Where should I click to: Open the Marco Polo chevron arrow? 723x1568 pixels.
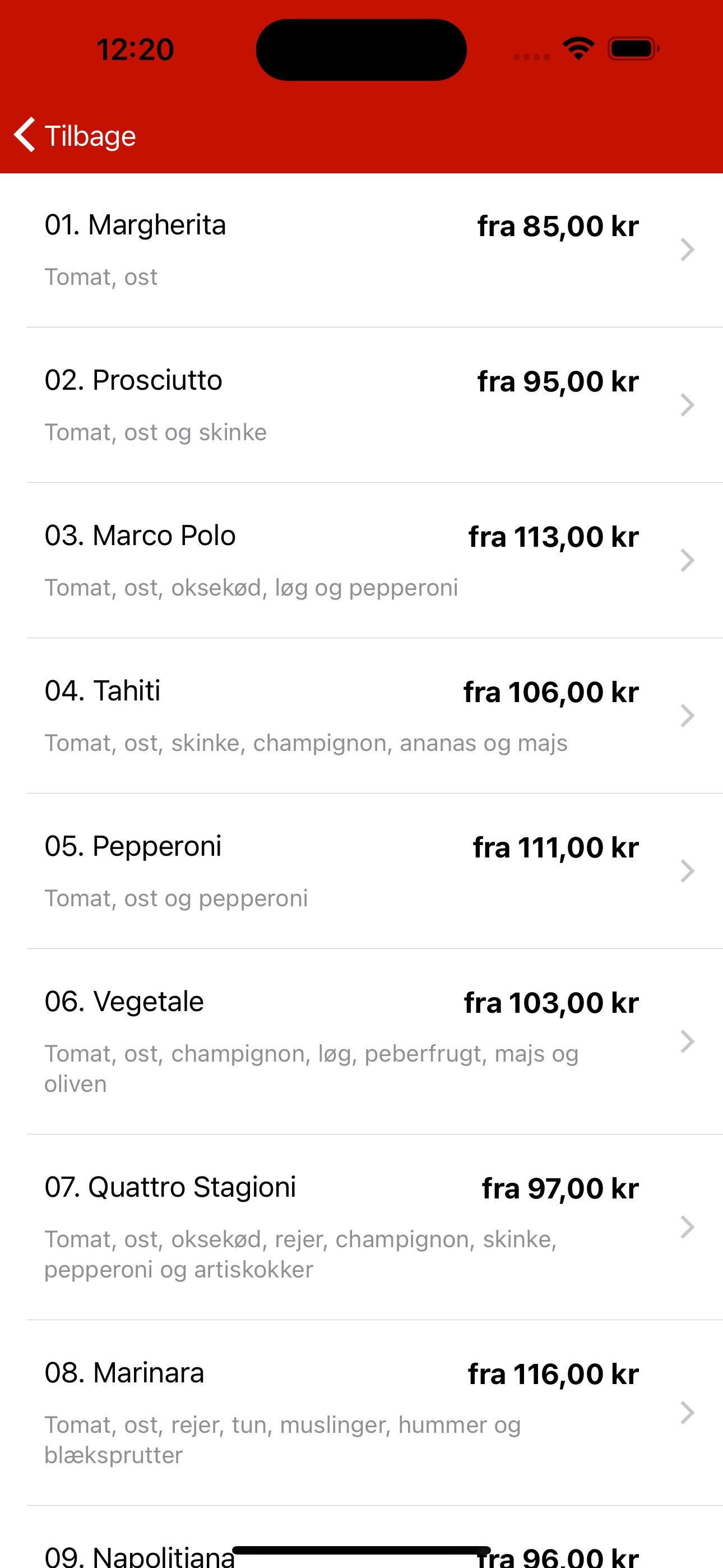pyautogui.click(x=687, y=560)
